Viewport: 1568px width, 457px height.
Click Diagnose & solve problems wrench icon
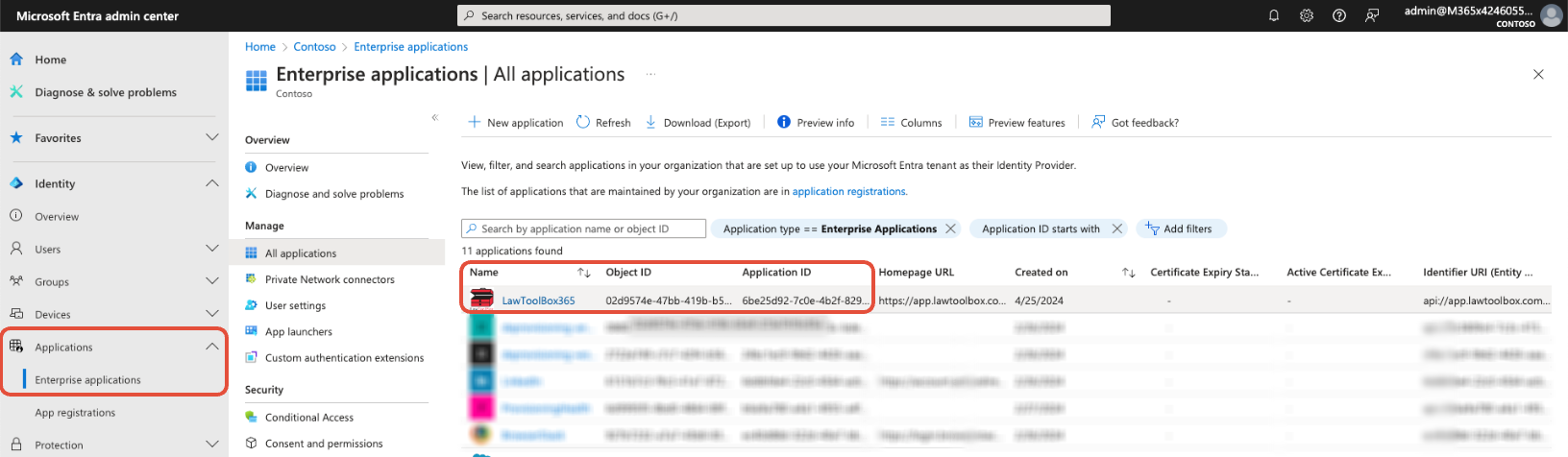16,92
